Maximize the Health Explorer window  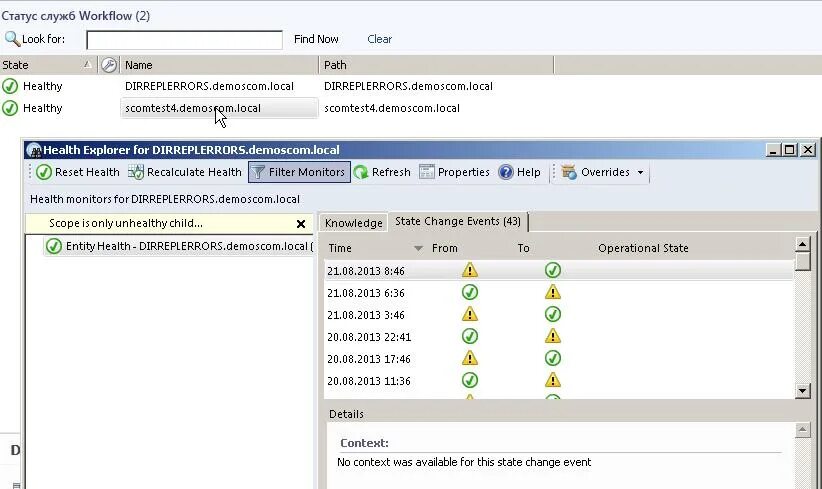click(789, 150)
